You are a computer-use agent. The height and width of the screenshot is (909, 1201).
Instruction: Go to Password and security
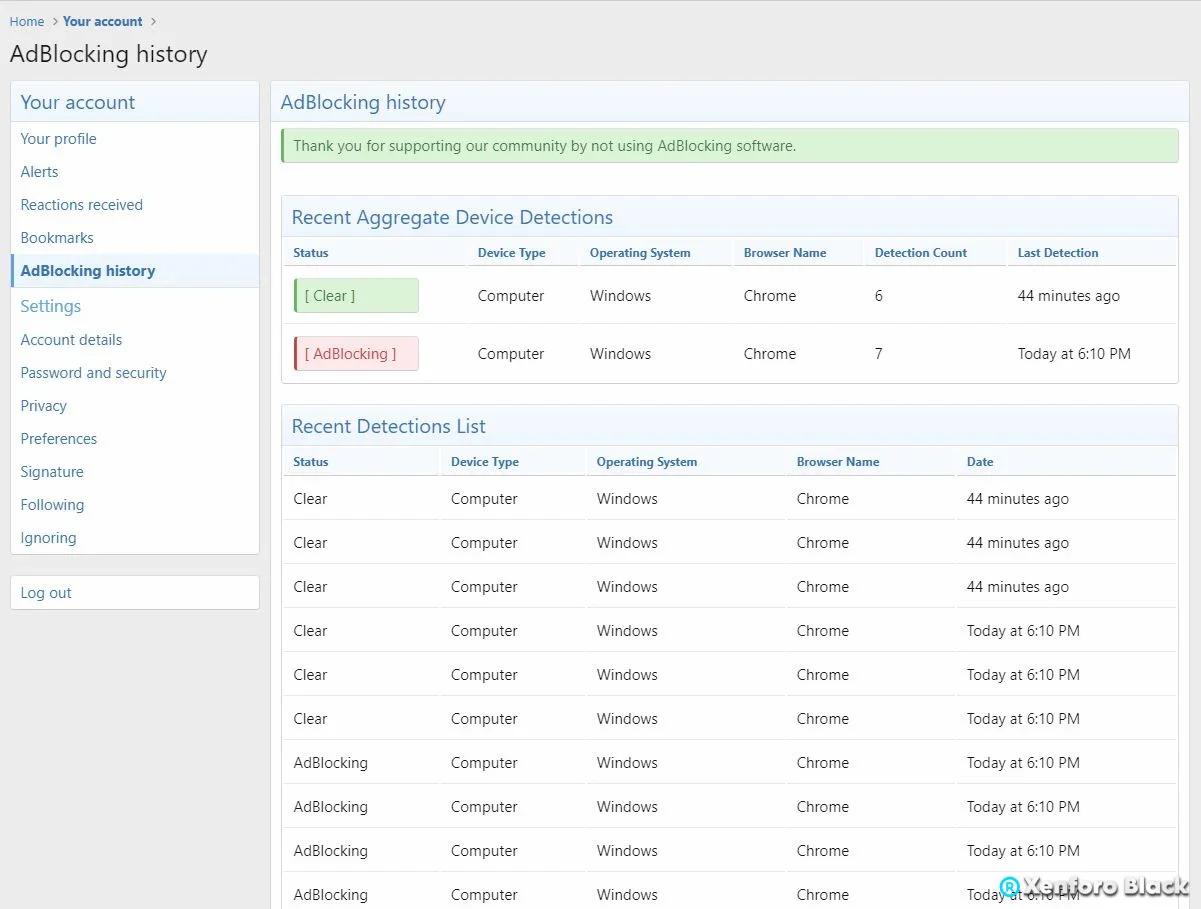click(135, 373)
